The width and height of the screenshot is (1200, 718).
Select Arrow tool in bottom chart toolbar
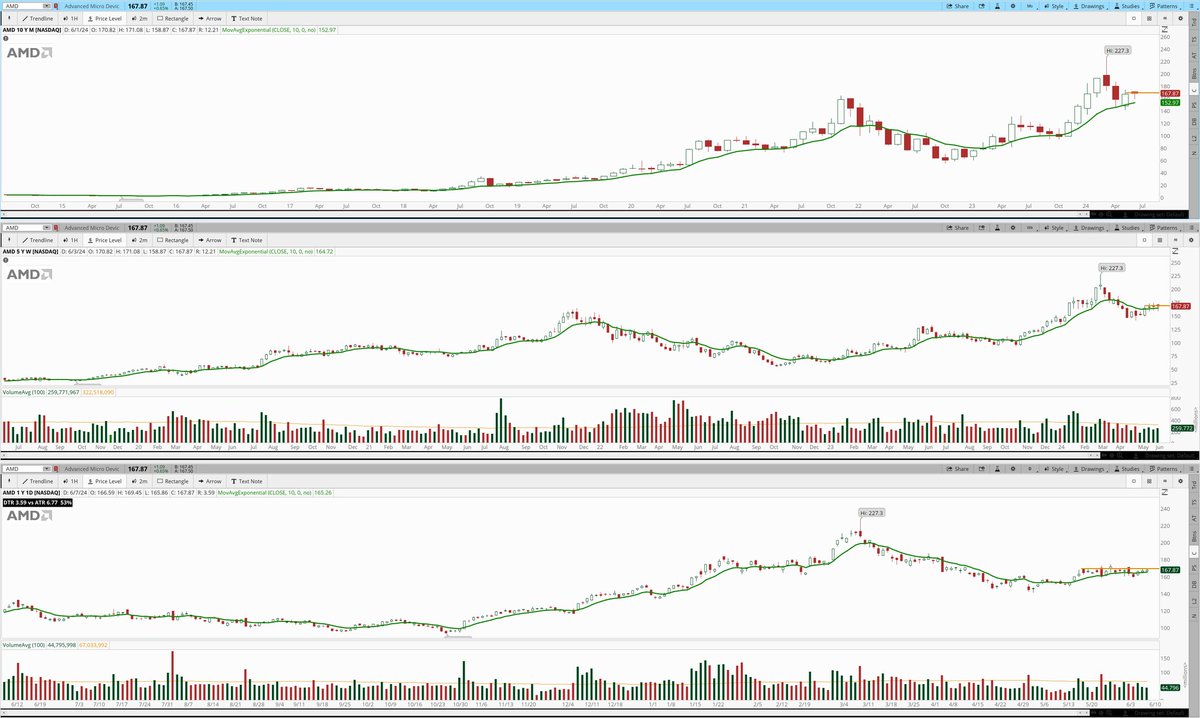coord(210,481)
